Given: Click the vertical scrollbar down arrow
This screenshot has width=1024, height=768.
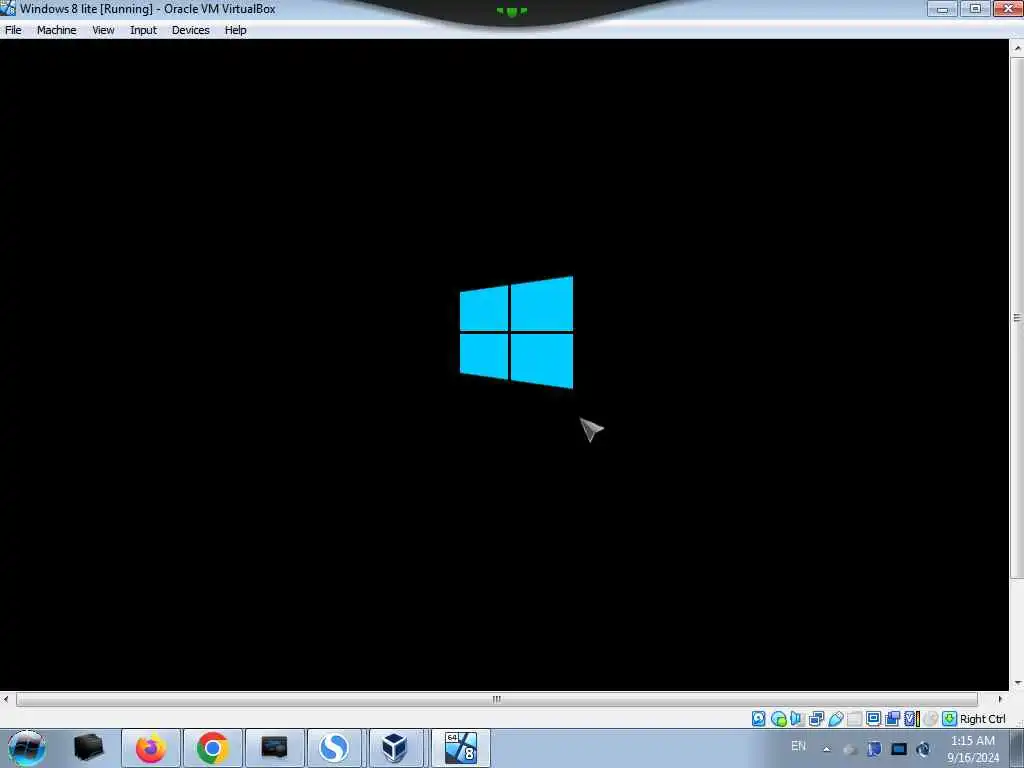Looking at the screenshot, I should (1017, 683).
